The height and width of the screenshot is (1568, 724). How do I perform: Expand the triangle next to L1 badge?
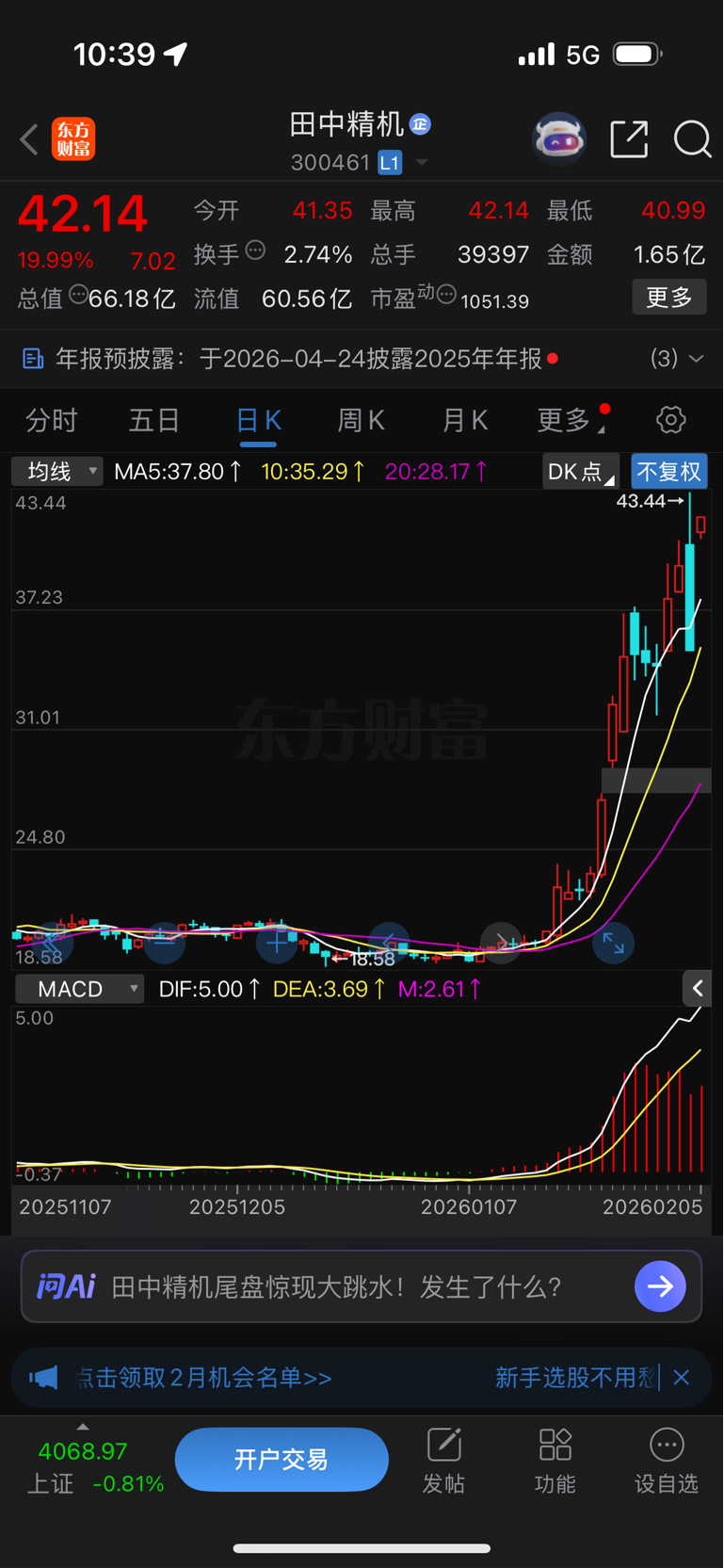pyautogui.click(x=422, y=163)
